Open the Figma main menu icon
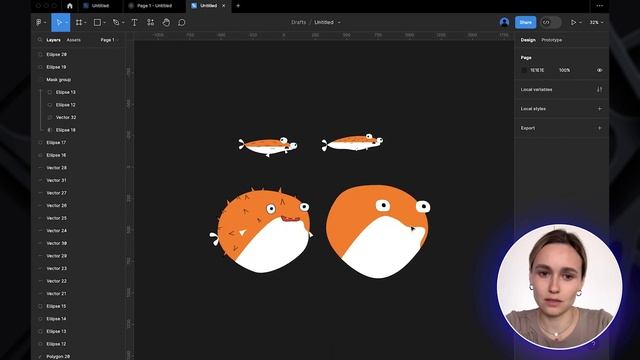 point(39,22)
